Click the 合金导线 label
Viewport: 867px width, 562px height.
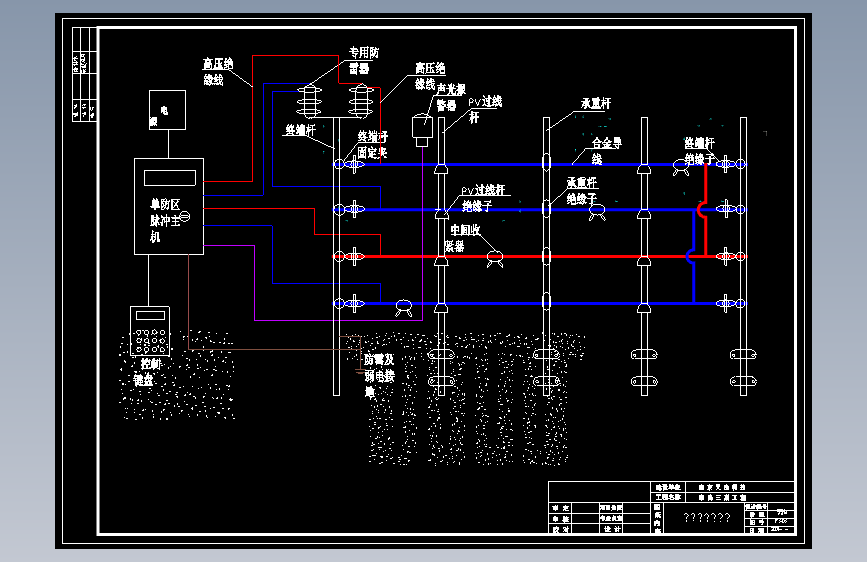pos(607,150)
